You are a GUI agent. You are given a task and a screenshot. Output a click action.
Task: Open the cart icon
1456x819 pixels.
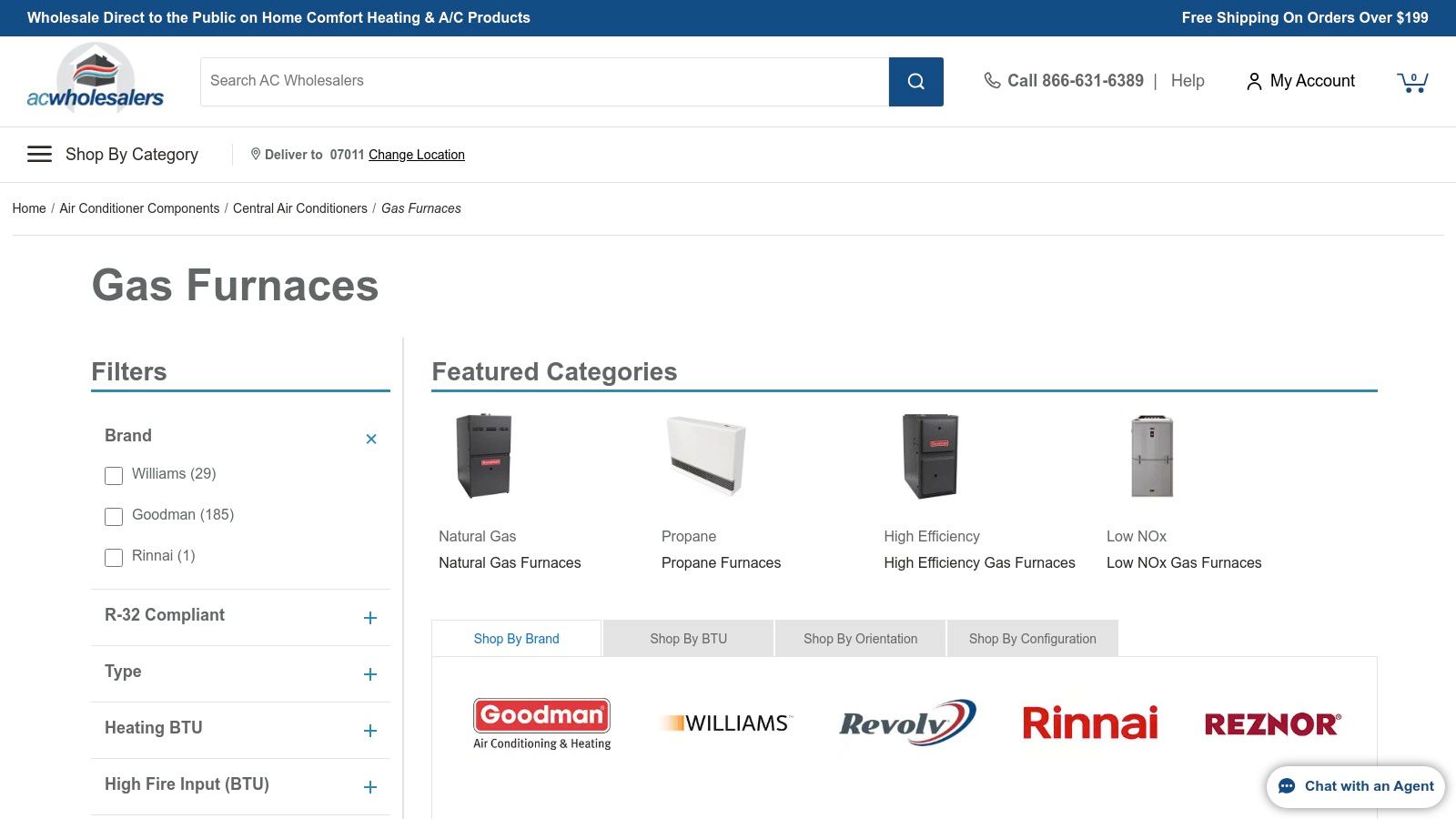(x=1412, y=81)
